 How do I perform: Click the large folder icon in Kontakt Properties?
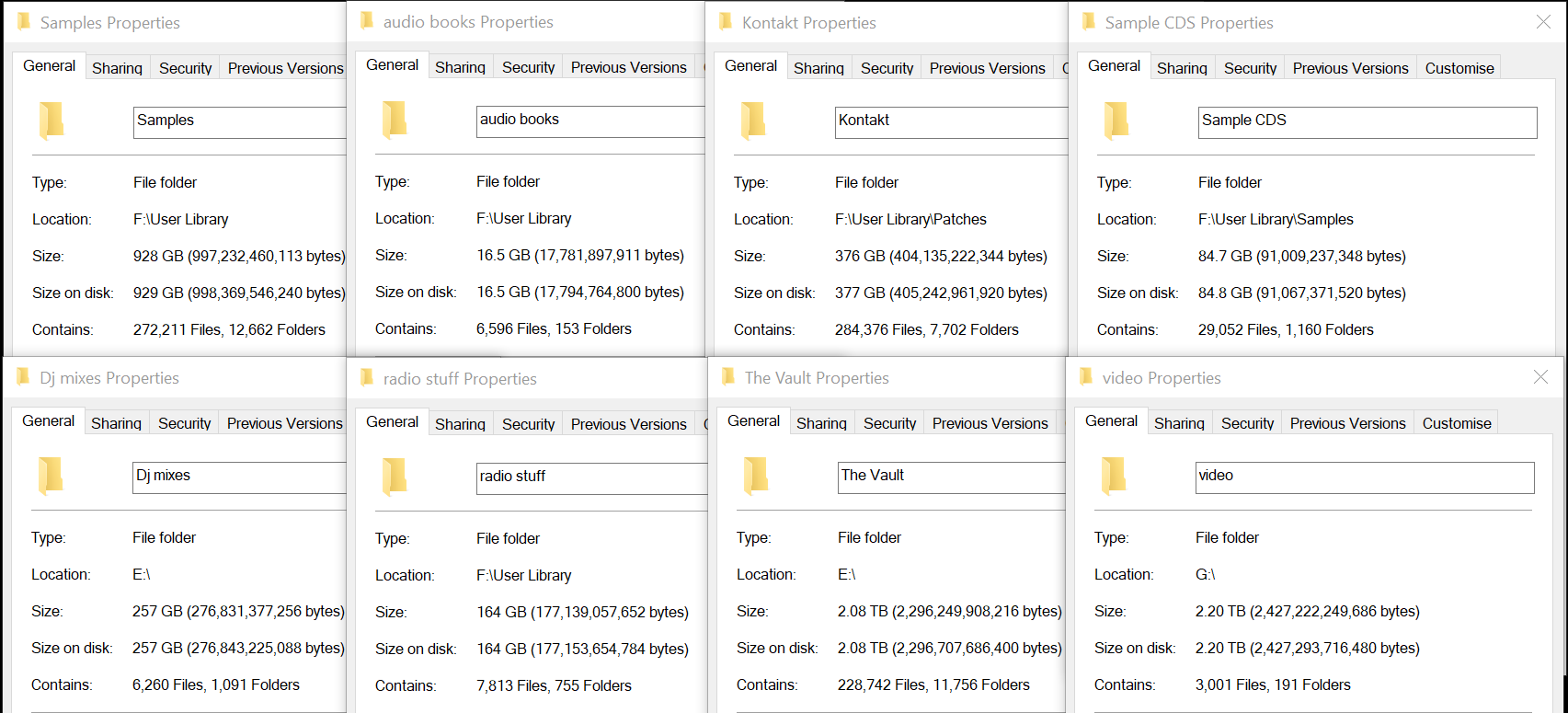(753, 121)
